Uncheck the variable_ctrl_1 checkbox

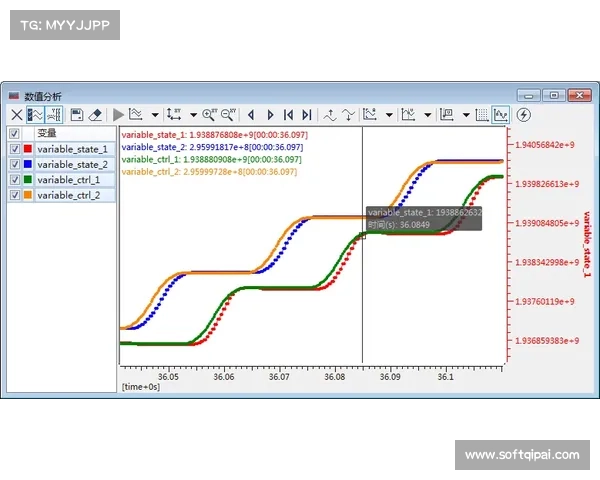pos(15,180)
